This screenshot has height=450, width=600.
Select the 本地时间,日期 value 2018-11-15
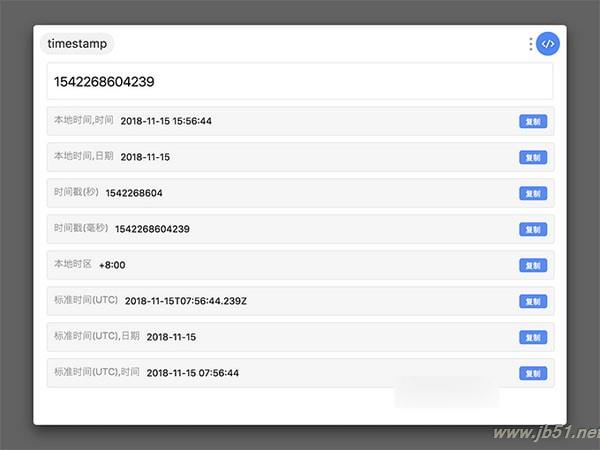coord(145,157)
